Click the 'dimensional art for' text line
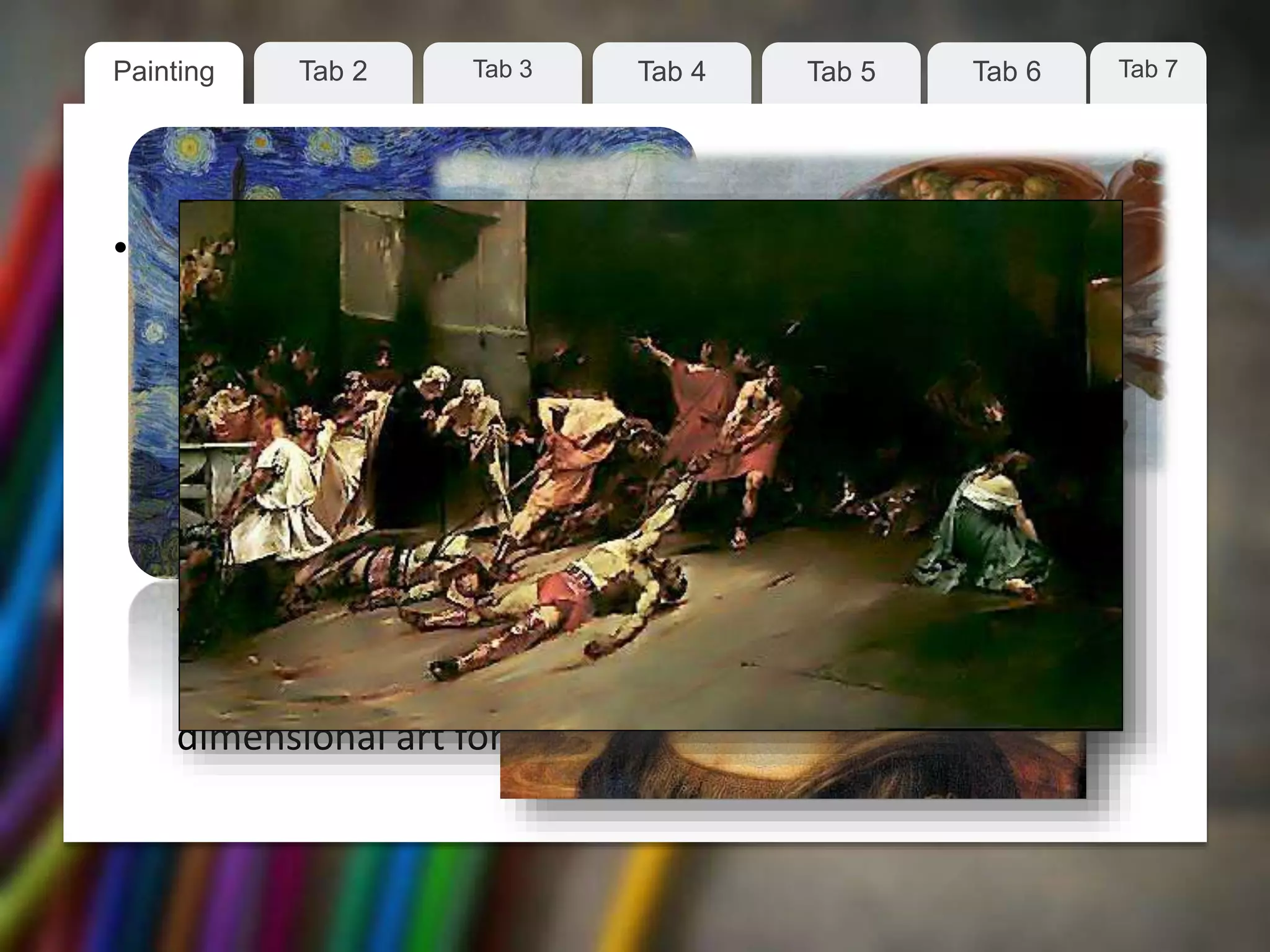 338,740
